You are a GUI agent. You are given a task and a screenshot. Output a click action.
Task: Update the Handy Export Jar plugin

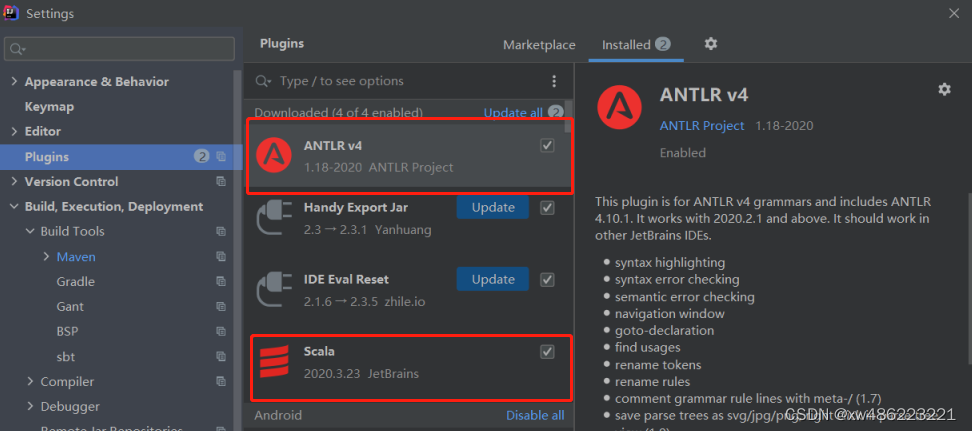493,208
